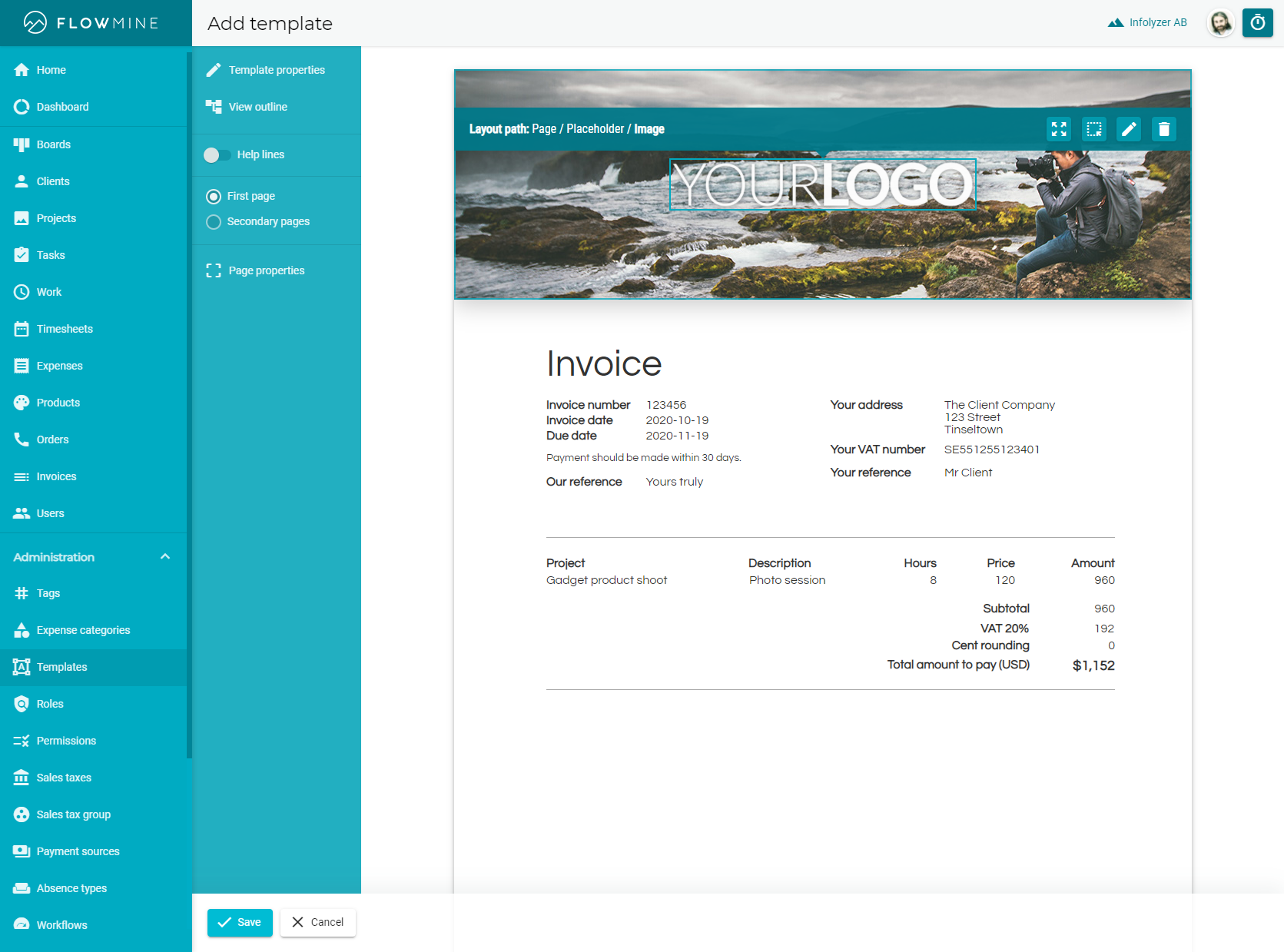Go to Sales tax group

click(x=94, y=814)
